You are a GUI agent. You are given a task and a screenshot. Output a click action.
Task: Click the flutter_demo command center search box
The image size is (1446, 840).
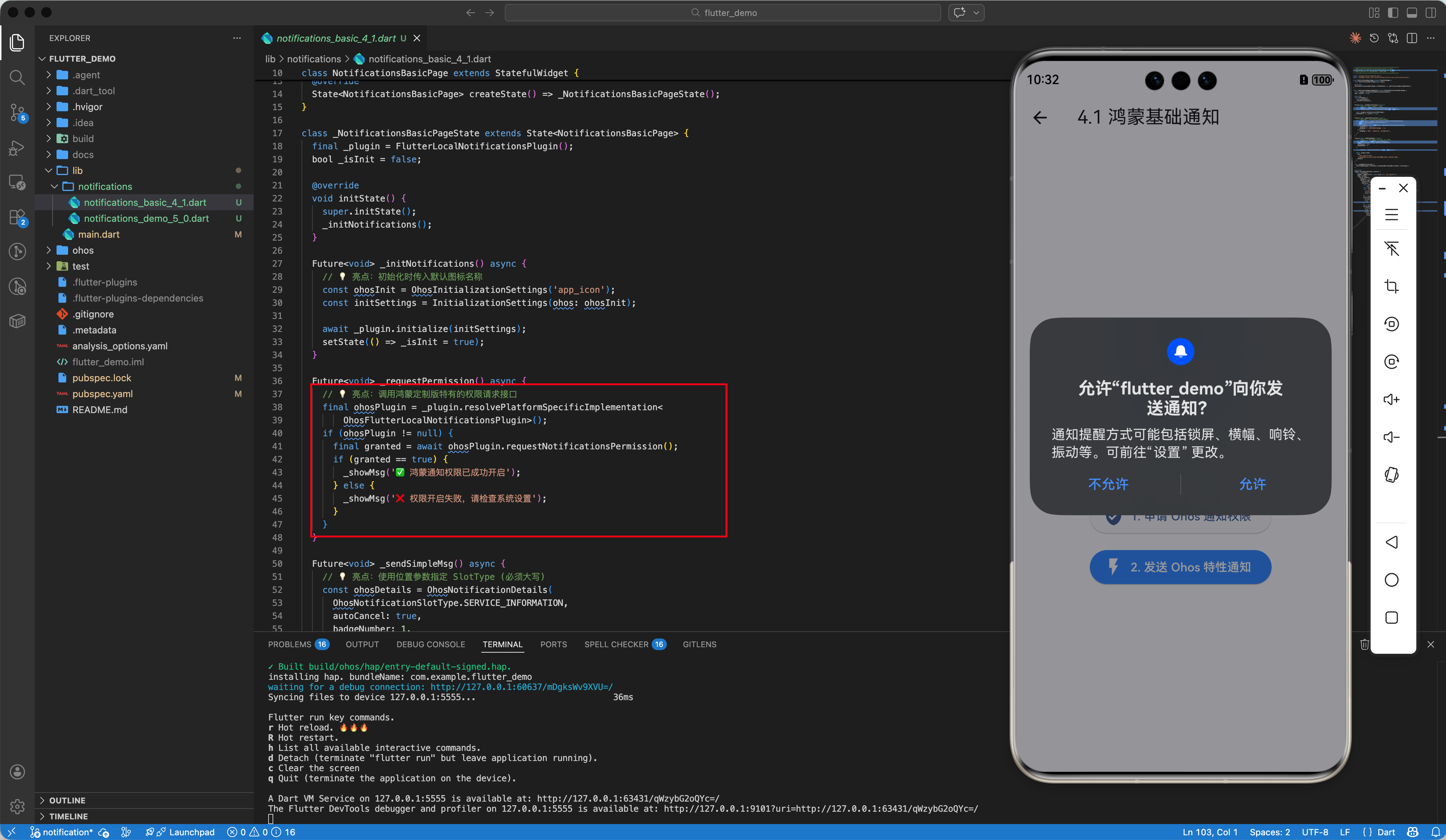[722, 13]
